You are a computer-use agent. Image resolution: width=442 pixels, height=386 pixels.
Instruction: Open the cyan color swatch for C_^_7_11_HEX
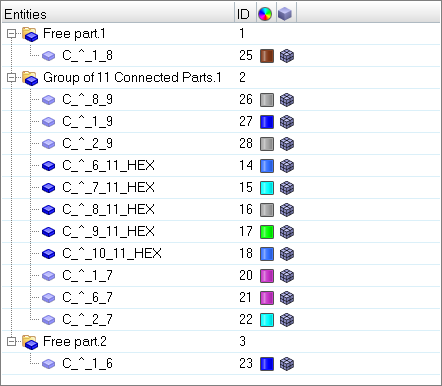[267, 188]
